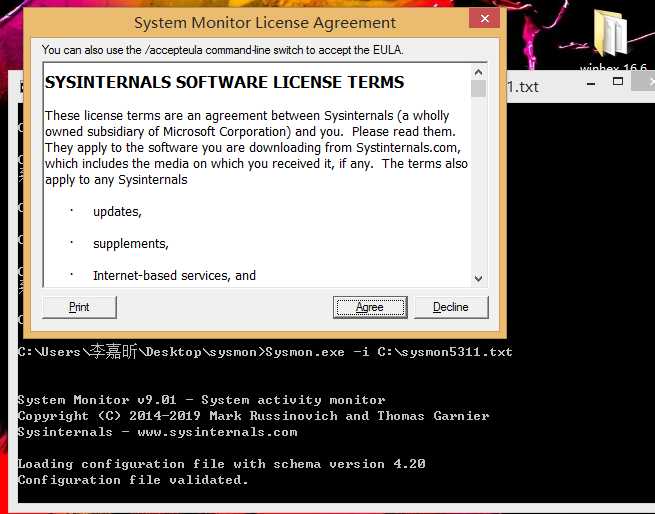This screenshot has height=514, width=655.
Task: Click the 'Internet-based services, and' line
Action: click(x=174, y=276)
